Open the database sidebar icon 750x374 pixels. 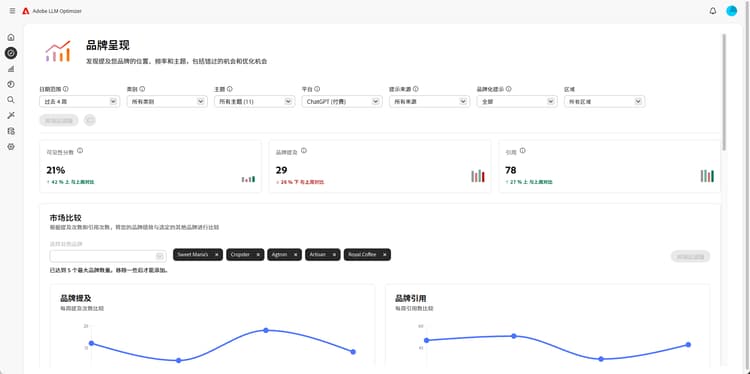click(x=11, y=131)
